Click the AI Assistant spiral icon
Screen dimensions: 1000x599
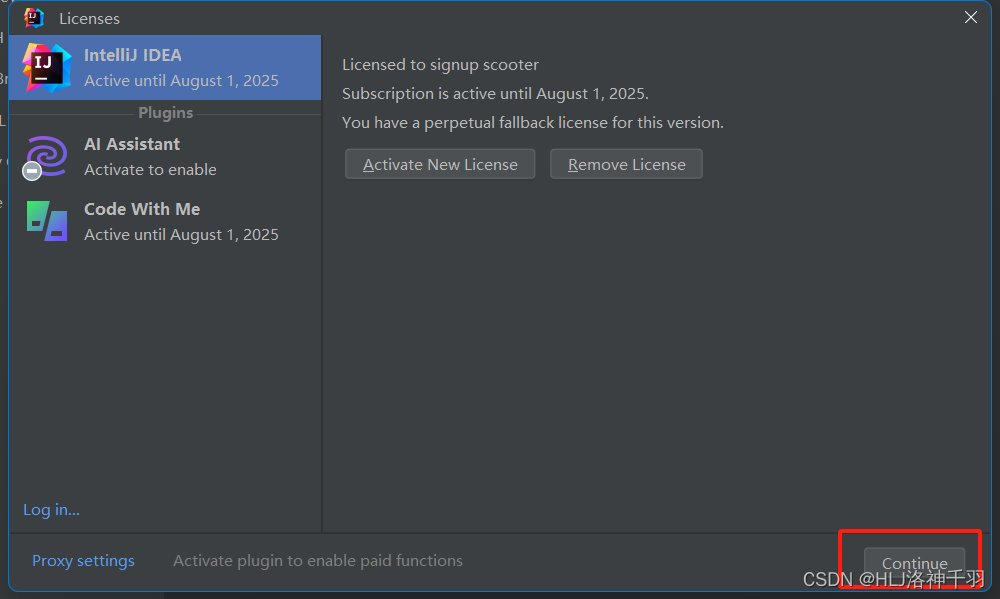click(x=48, y=155)
